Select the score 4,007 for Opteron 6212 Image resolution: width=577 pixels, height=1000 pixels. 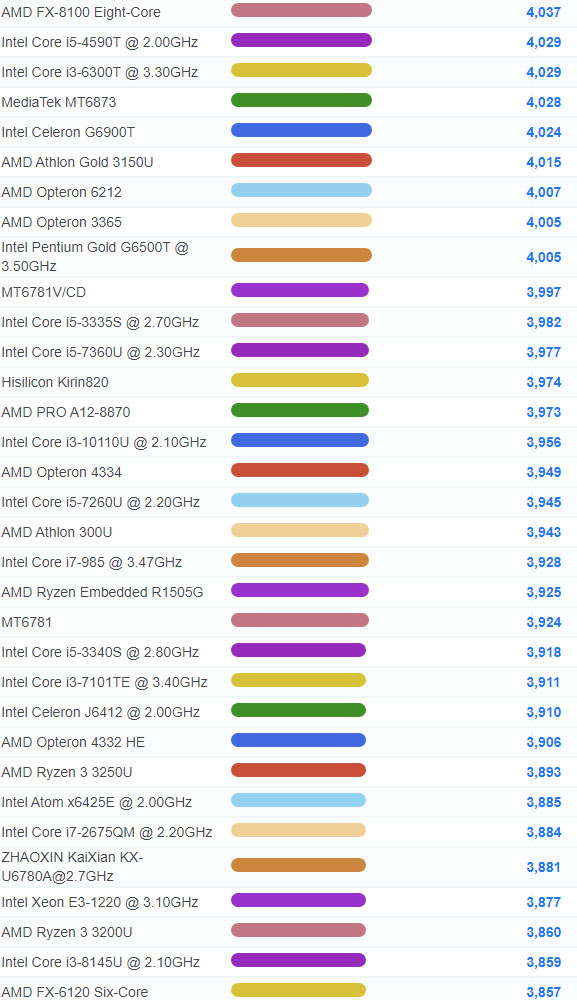(543, 192)
